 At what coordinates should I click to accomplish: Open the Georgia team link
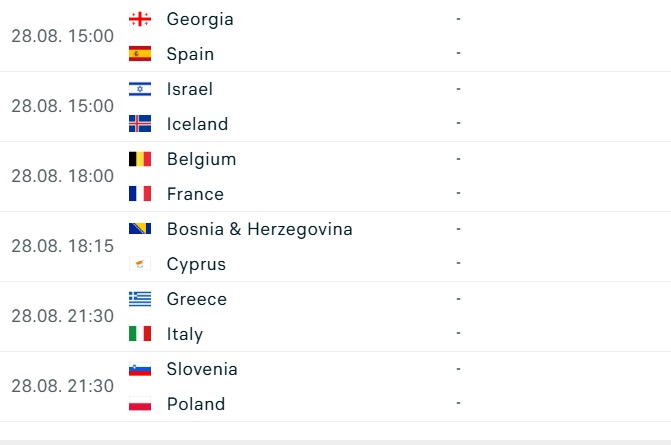point(200,20)
